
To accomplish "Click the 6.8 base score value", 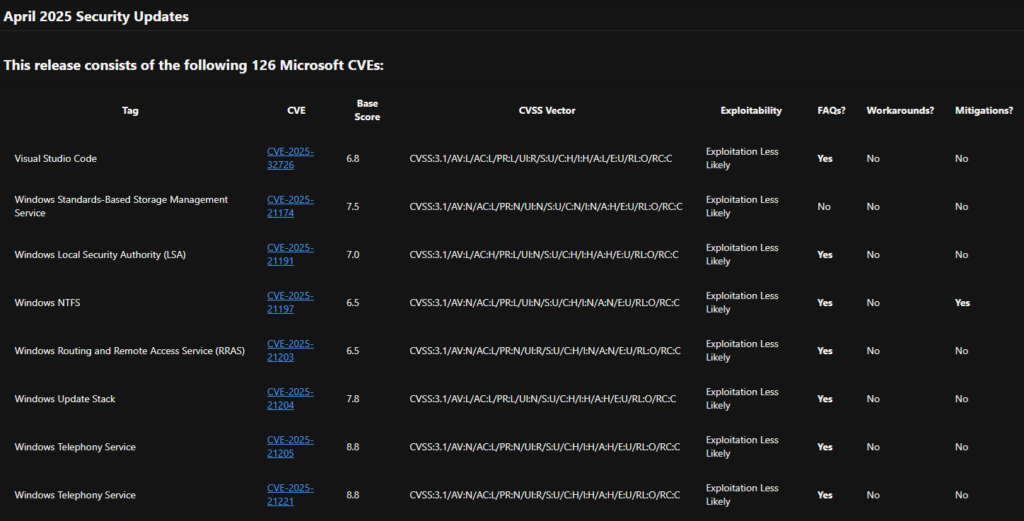I will tap(353, 159).
